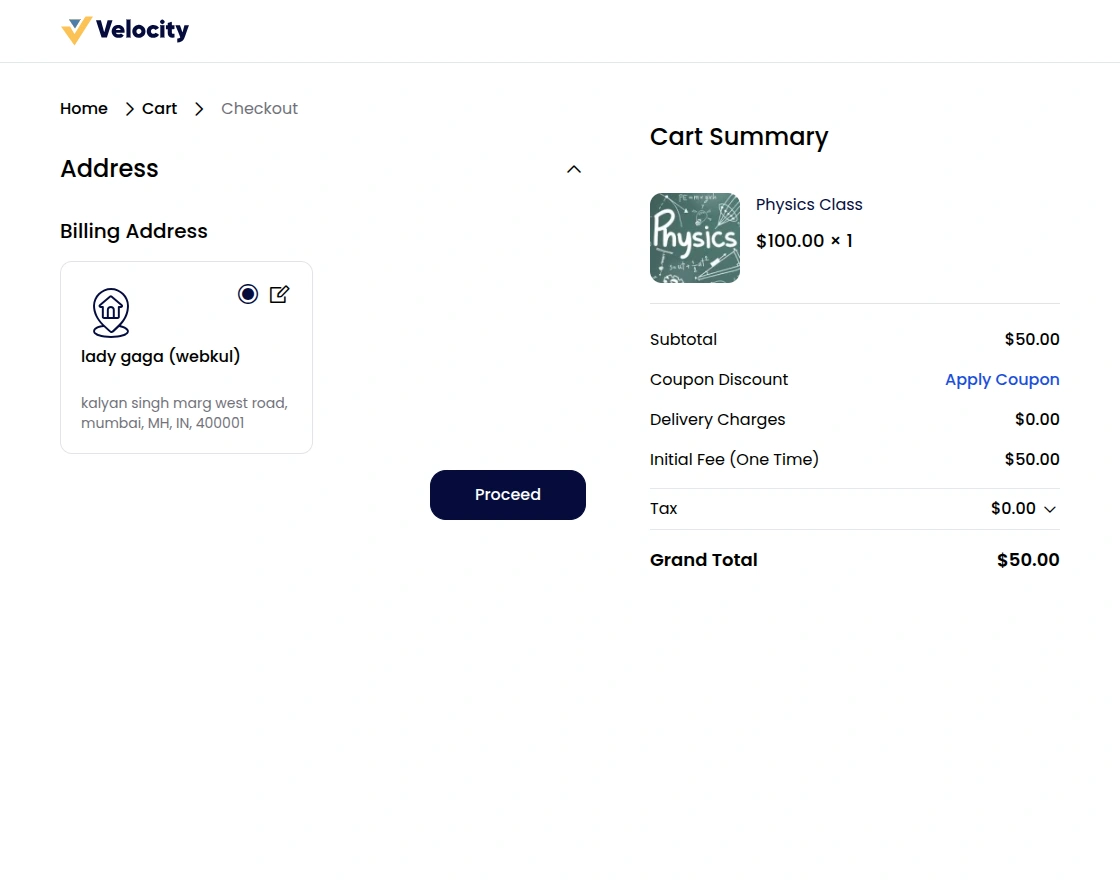This screenshot has width=1120, height=880.
Task: Open the Physics Class product image
Action: pyautogui.click(x=695, y=238)
